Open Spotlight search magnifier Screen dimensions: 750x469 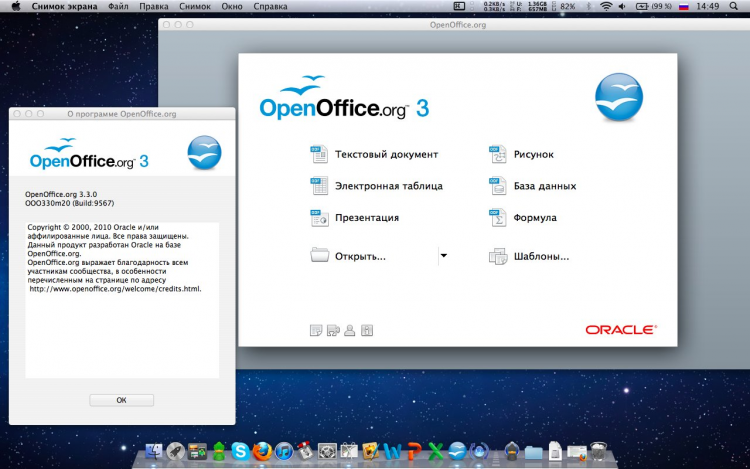[x=734, y=6]
